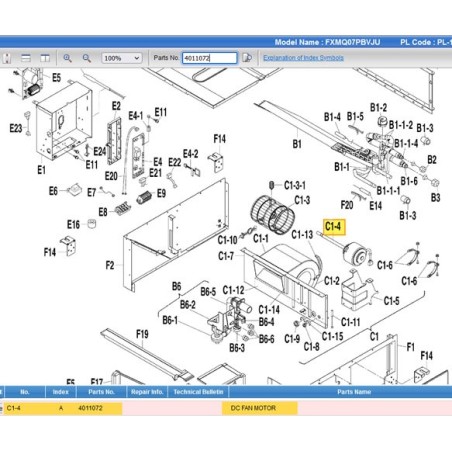Click the parts number search icon

coord(247,58)
